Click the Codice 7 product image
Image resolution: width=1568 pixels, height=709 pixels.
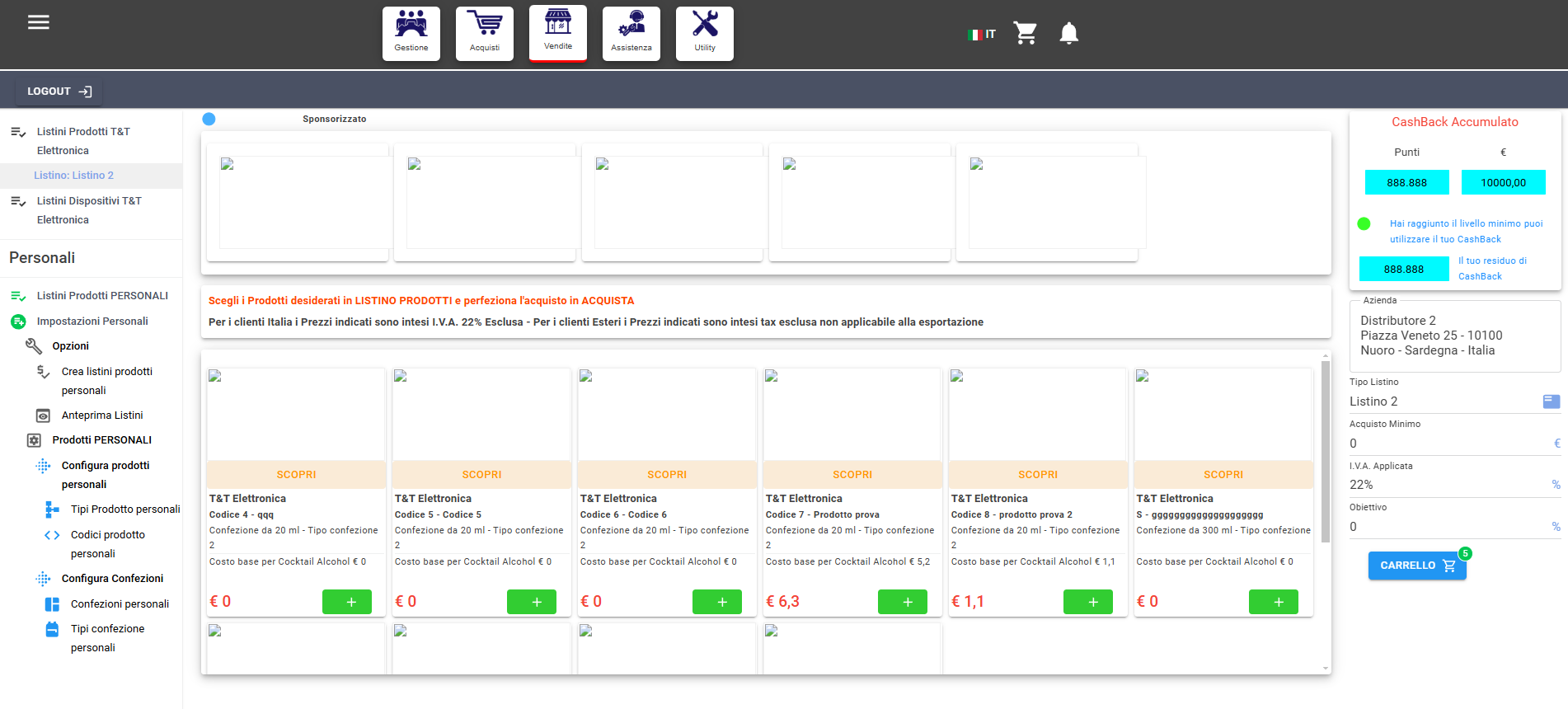852,415
